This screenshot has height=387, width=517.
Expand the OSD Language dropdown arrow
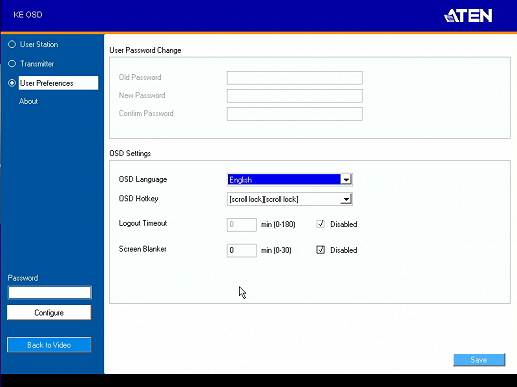pyautogui.click(x=346, y=180)
